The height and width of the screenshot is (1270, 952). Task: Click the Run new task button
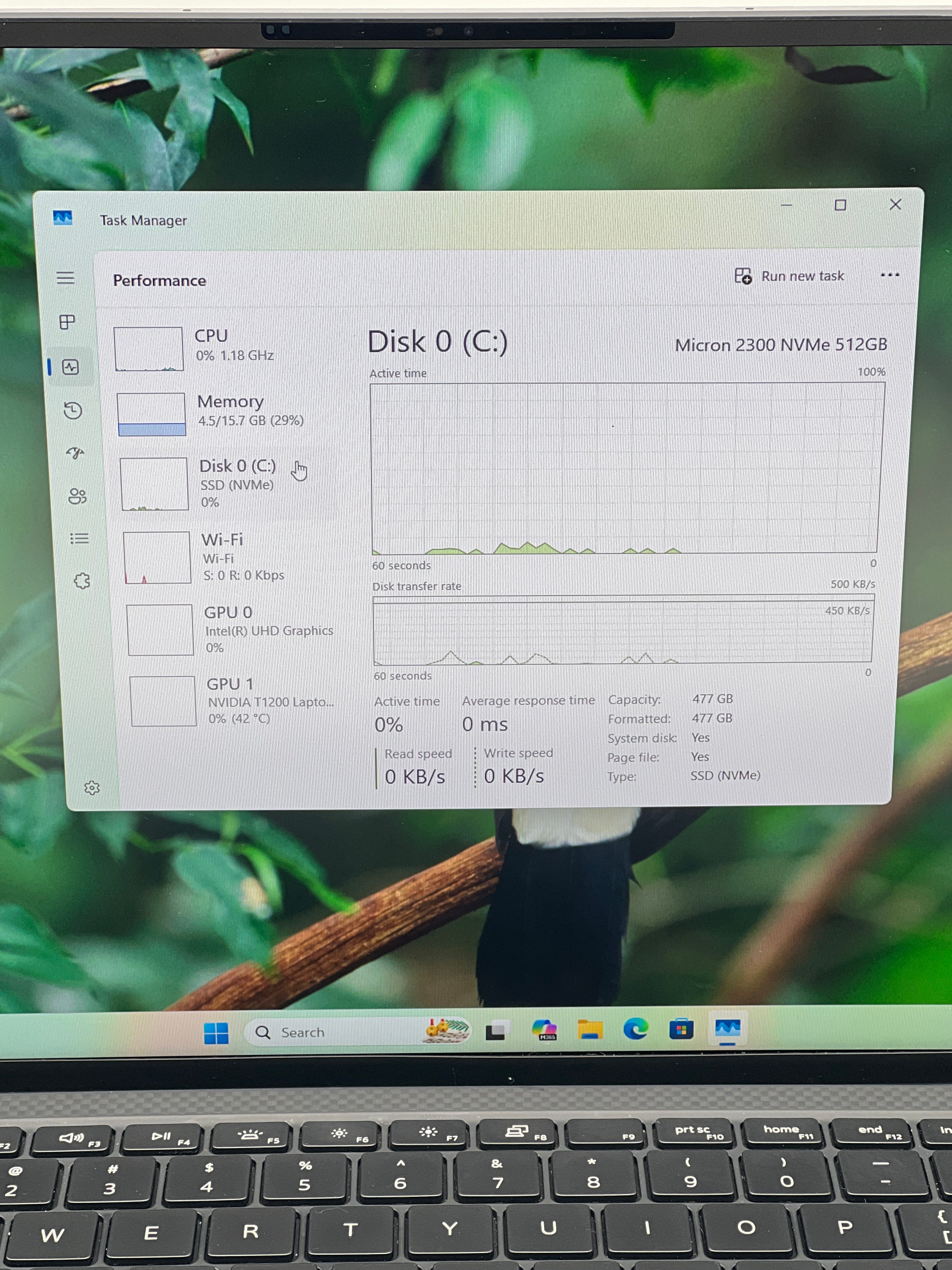point(789,276)
